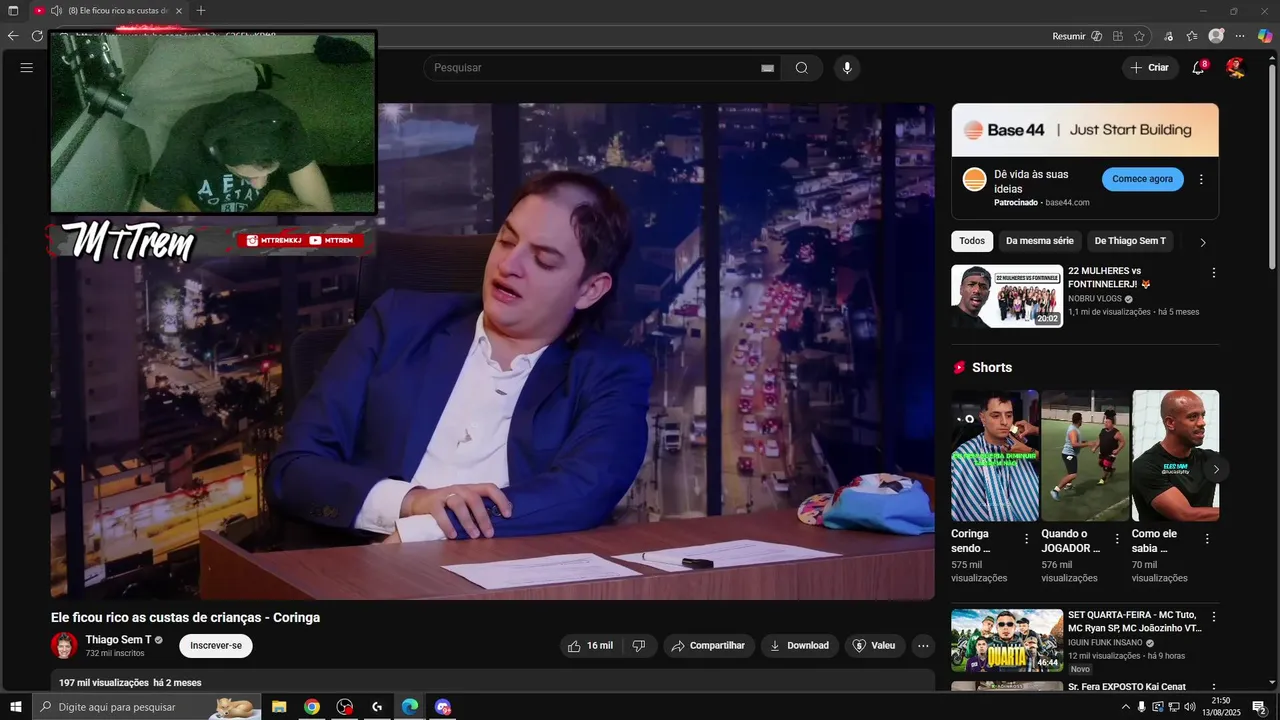Dislike the video with thumbs down
Viewport: 1280px width, 720px height.
[x=639, y=646]
